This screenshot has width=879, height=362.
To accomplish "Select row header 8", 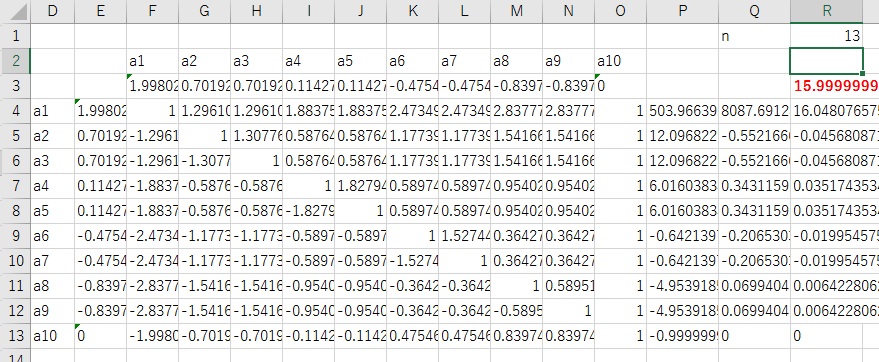I will coord(15,211).
